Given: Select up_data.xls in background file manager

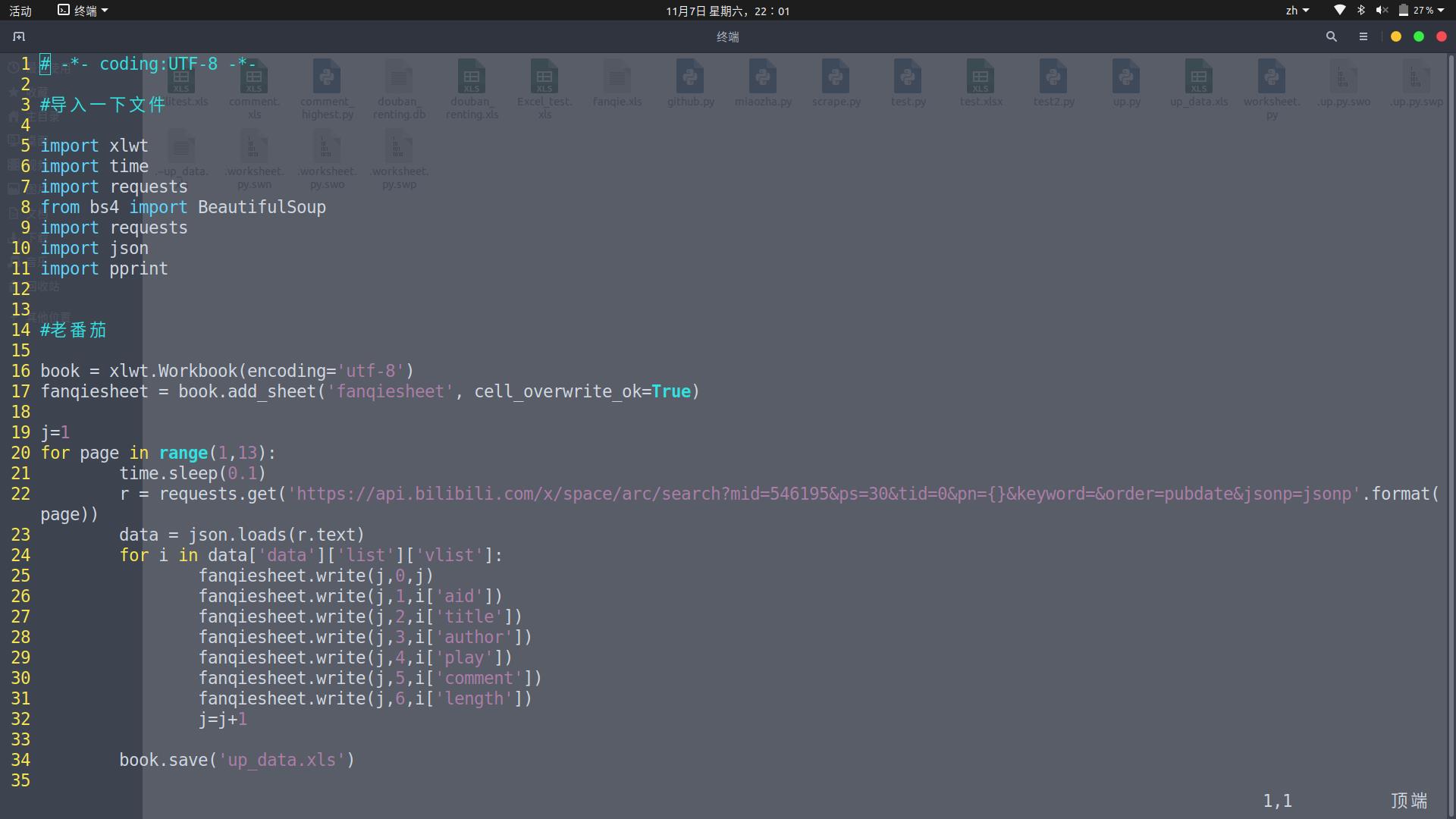Looking at the screenshot, I should point(1199,83).
